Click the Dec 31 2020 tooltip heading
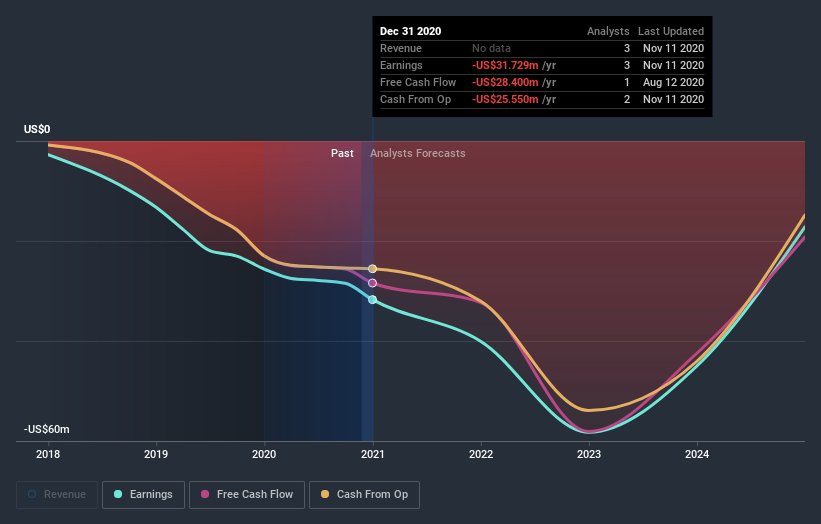821x524 pixels. 410,31
